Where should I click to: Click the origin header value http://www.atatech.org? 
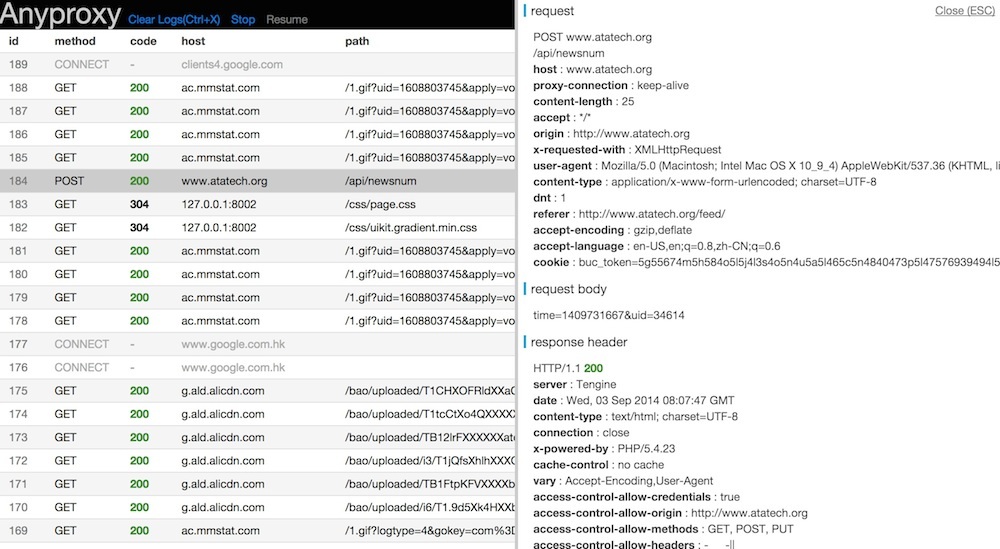[x=631, y=134]
